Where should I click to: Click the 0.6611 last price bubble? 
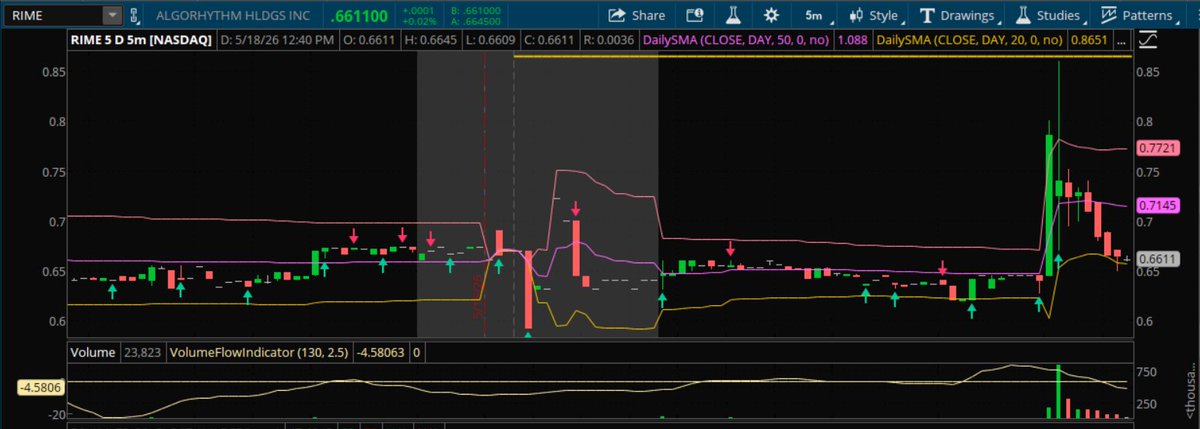coord(1158,257)
